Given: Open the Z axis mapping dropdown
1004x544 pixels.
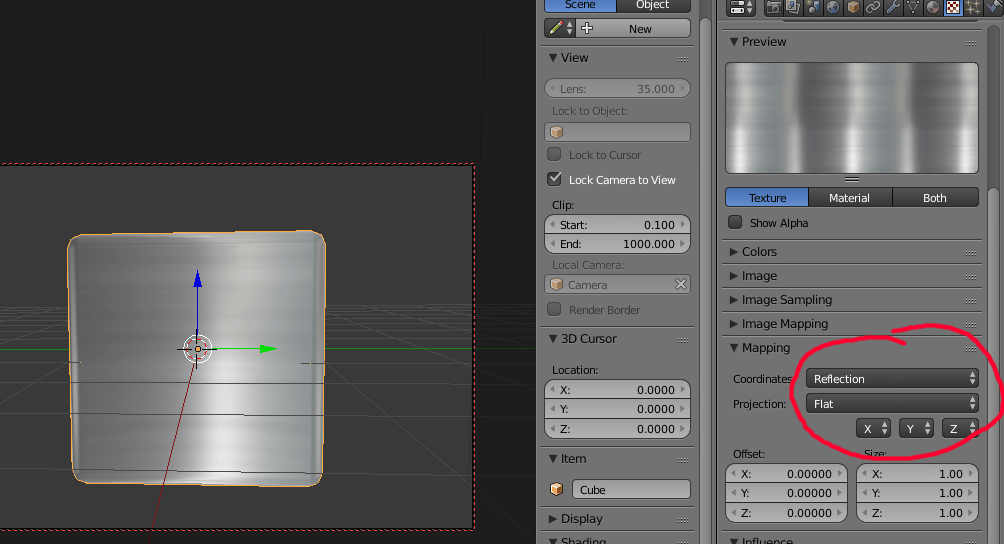Looking at the screenshot, I should coord(959,428).
